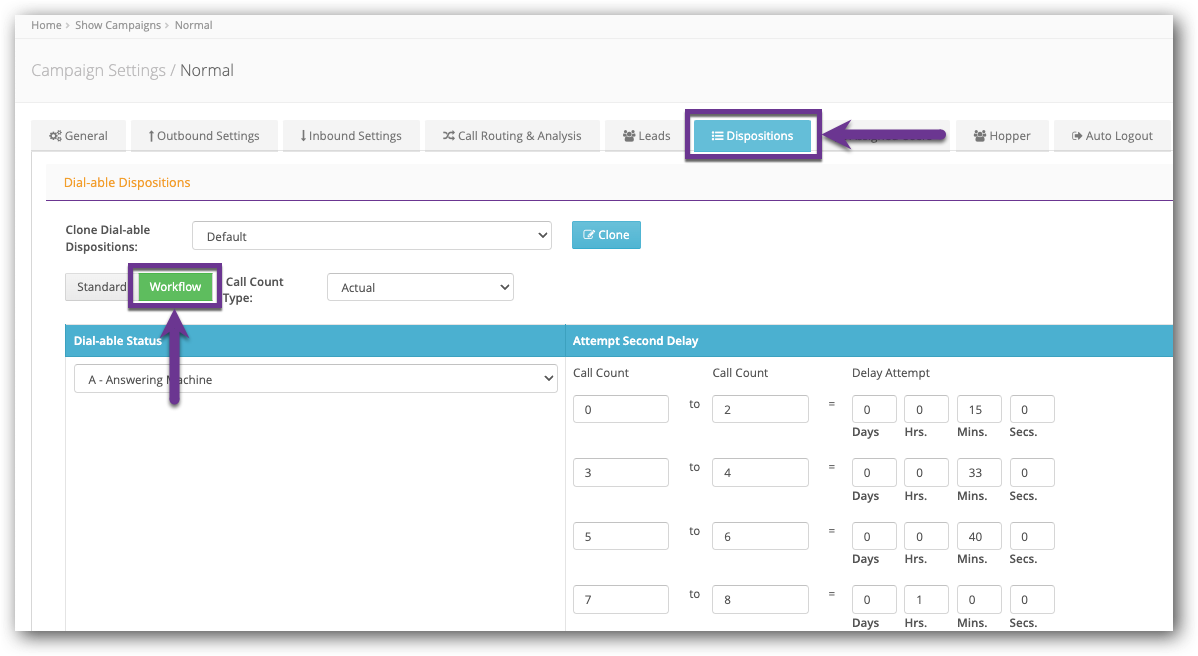Open the Clone Dial-able Dispositions dropdown
Screen dimensions: 1198x656
point(371,235)
